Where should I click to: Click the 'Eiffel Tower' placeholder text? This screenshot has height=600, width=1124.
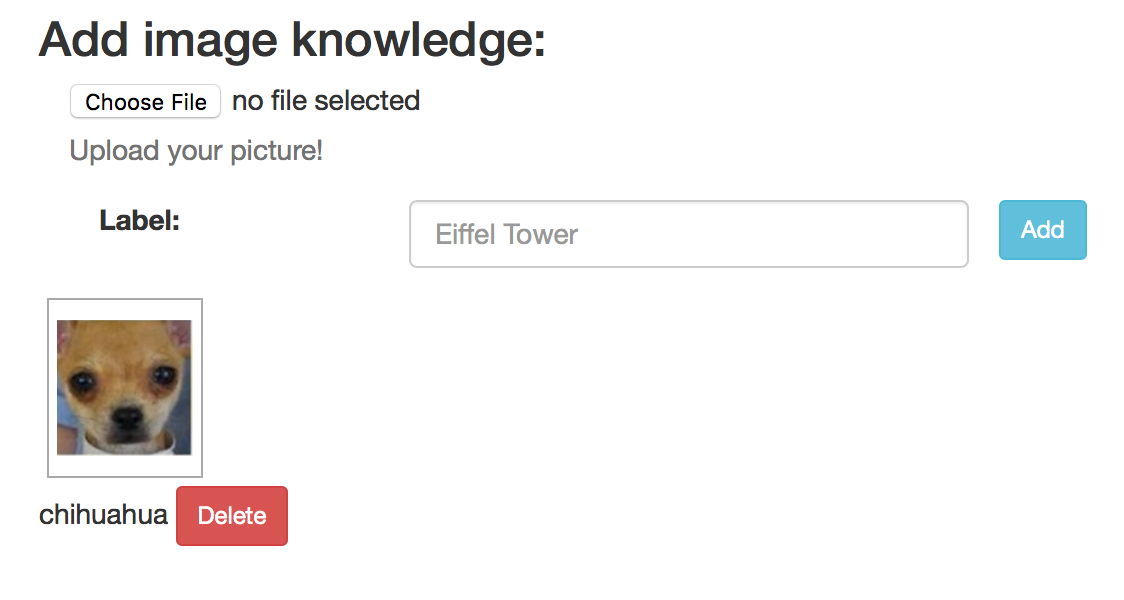tap(506, 234)
